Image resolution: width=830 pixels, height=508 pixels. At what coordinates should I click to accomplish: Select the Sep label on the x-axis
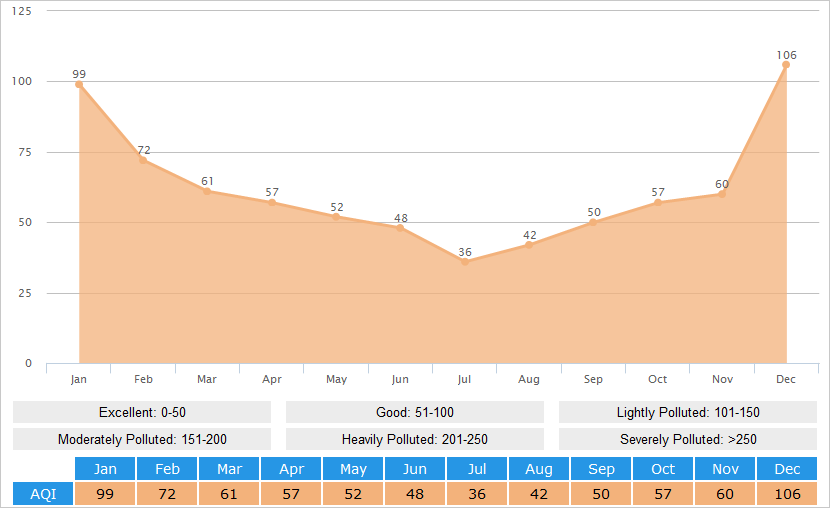click(x=593, y=379)
